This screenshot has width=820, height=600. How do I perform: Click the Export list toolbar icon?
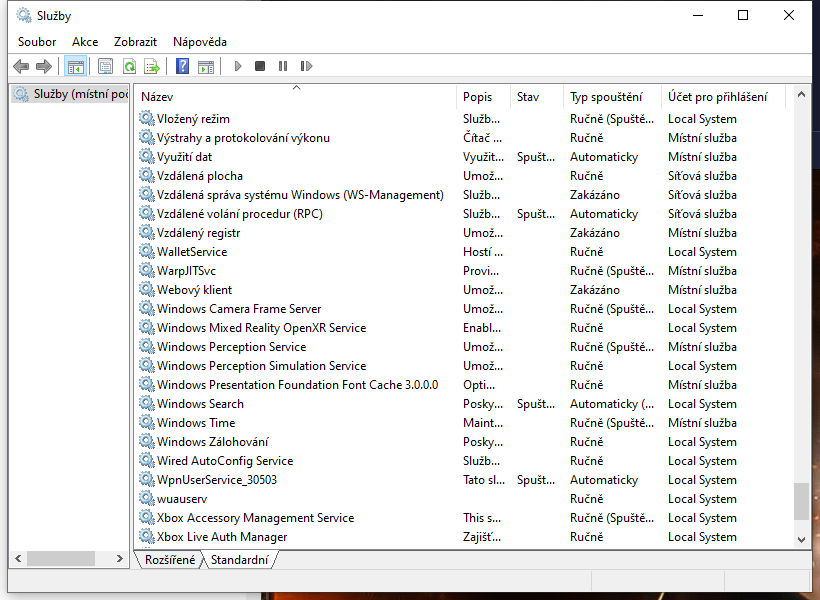[152, 66]
